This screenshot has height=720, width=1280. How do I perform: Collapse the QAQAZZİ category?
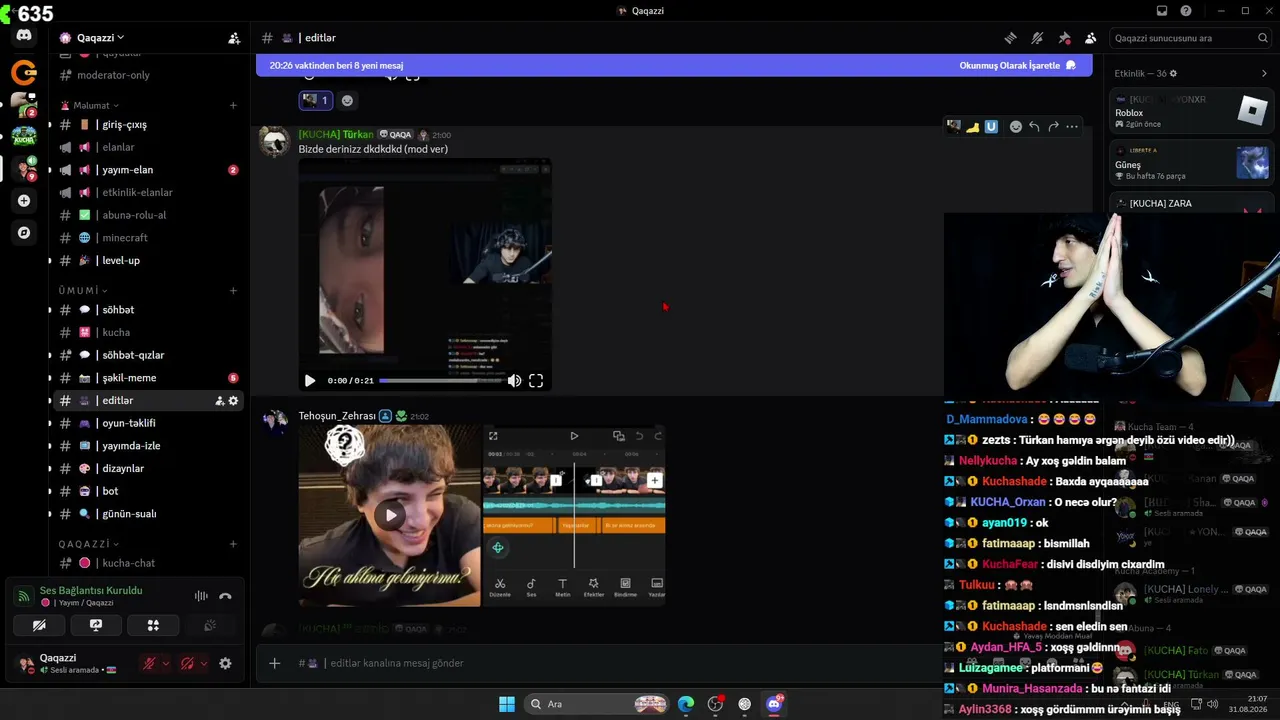(x=88, y=544)
